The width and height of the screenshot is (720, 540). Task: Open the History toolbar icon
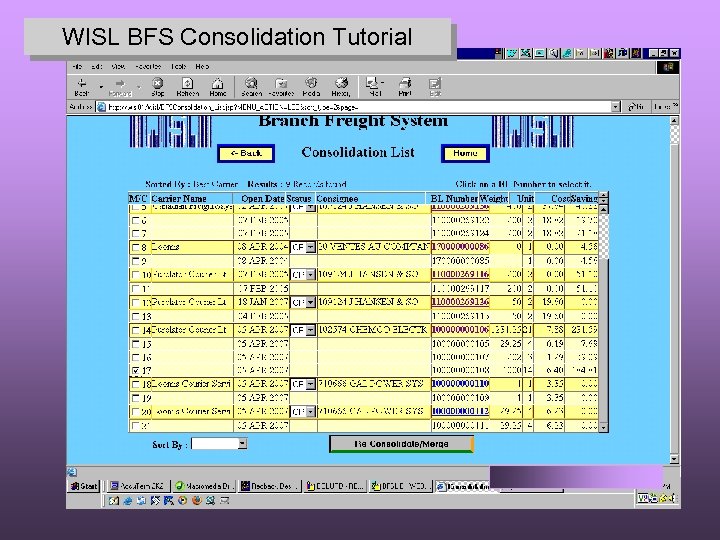341,86
